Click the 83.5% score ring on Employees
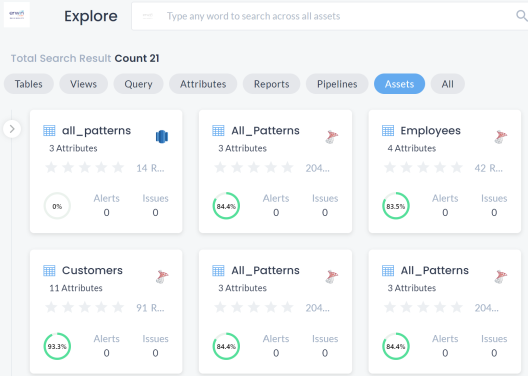 [x=396, y=206]
